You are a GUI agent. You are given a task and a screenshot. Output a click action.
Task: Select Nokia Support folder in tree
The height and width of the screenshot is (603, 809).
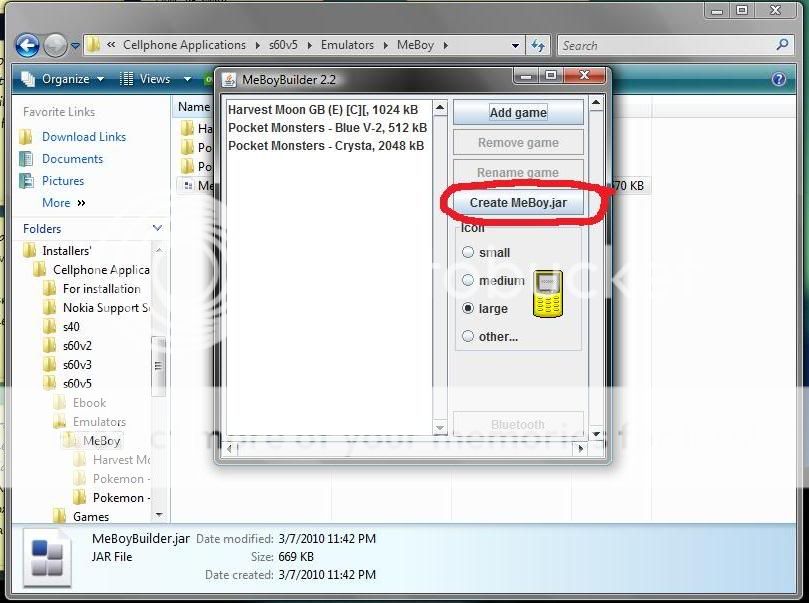[x=106, y=308]
